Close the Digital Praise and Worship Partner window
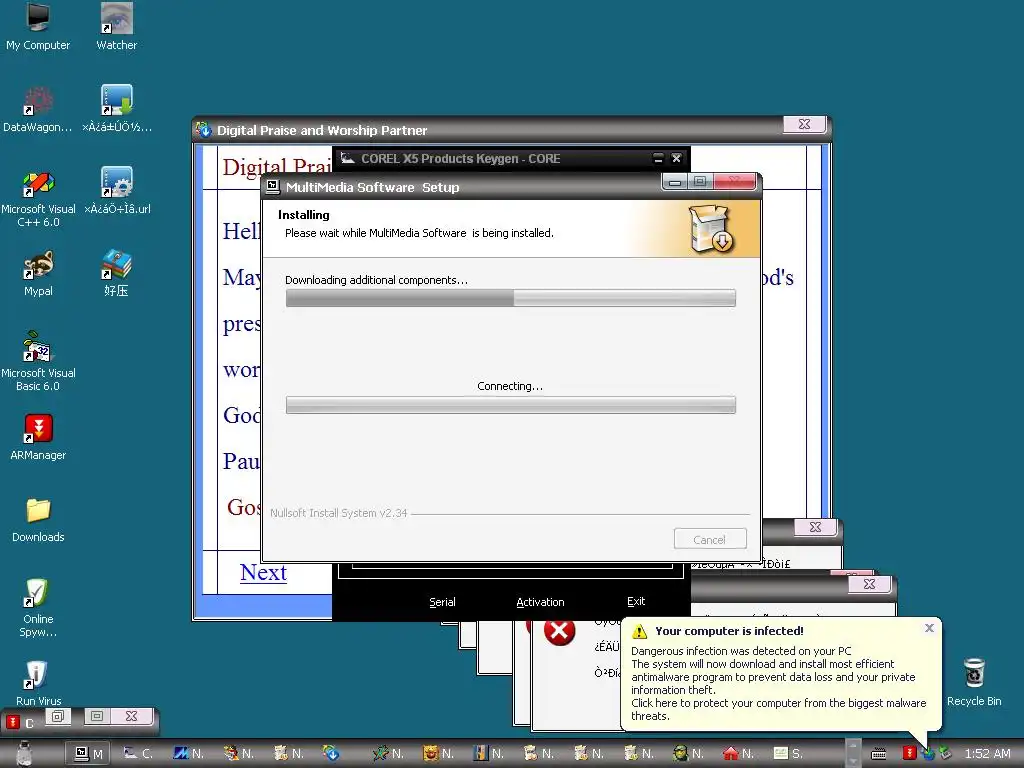Viewport: 1024px width, 768px height. coord(805,124)
